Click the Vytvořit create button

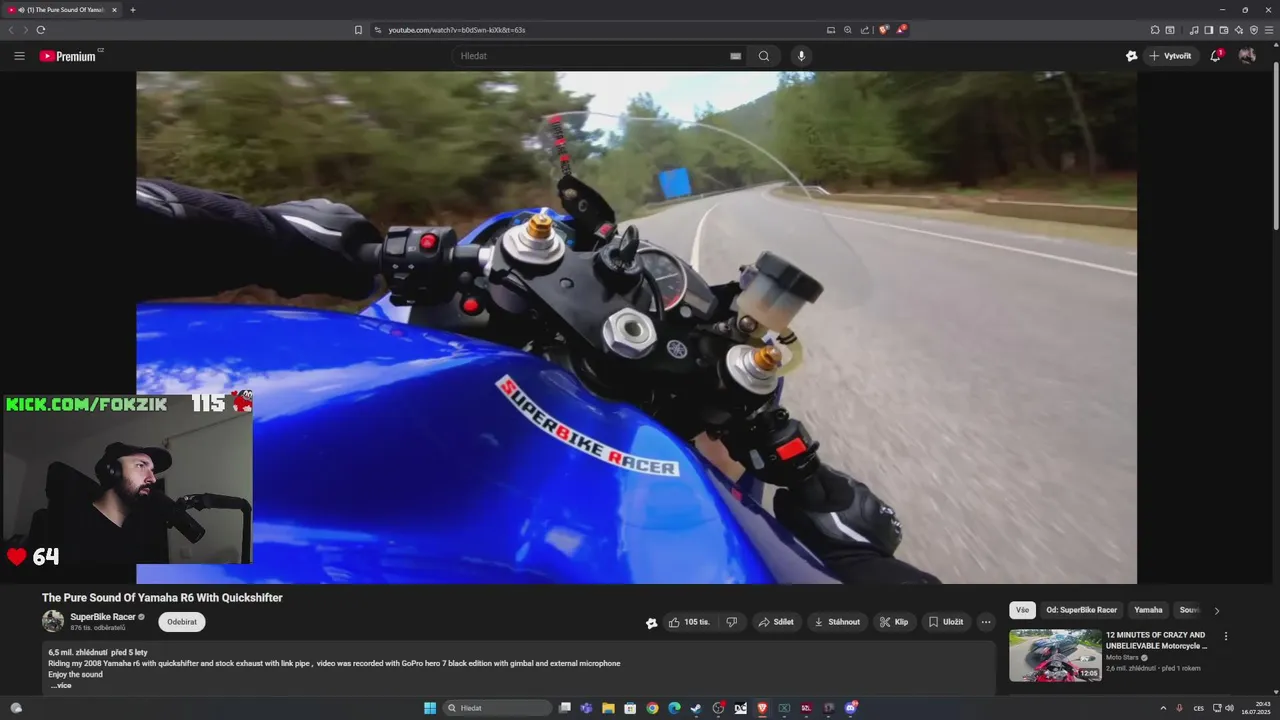pyautogui.click(x=1170, y=56)
